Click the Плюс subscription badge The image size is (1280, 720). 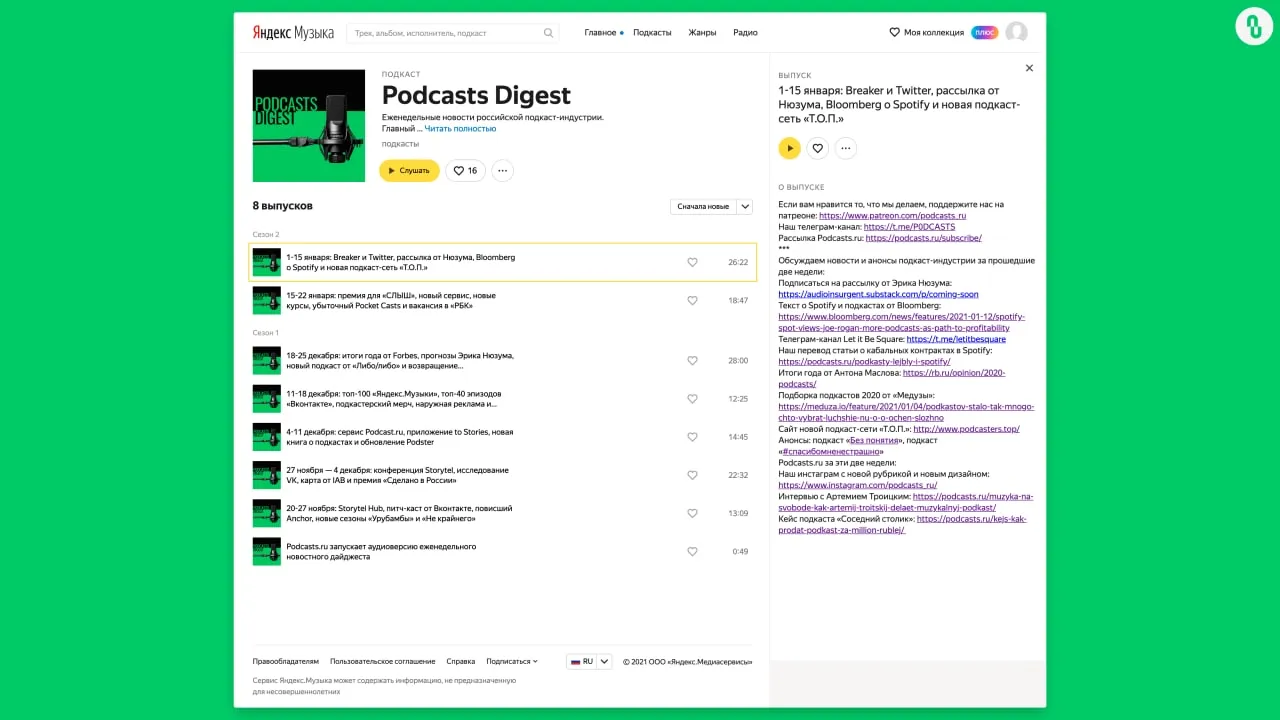tap(984, 33)
